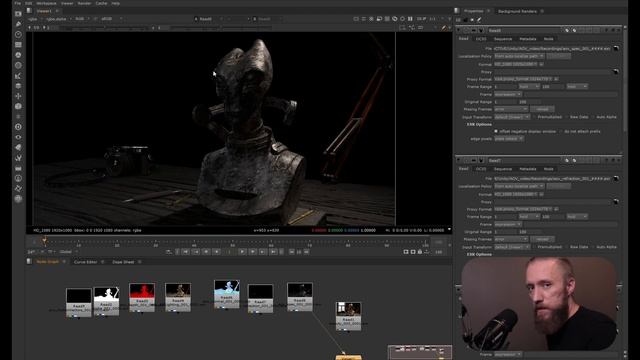Screen dimensions: 640x360
Task: Step back one frame
Action: point(207,252)
